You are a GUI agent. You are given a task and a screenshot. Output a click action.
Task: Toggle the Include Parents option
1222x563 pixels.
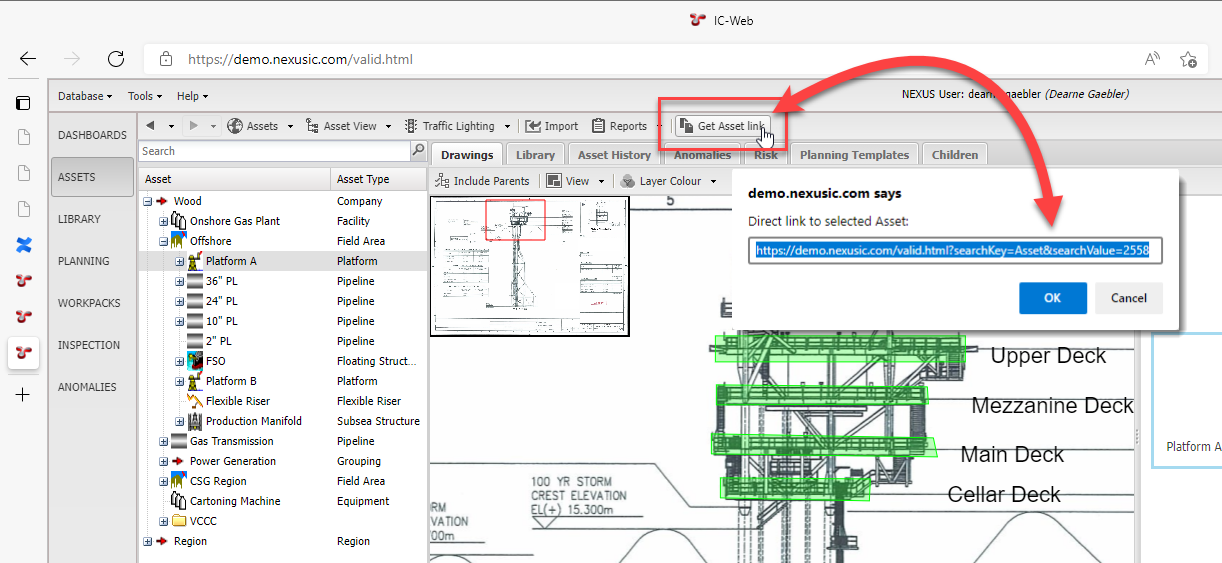pos(482,181)
